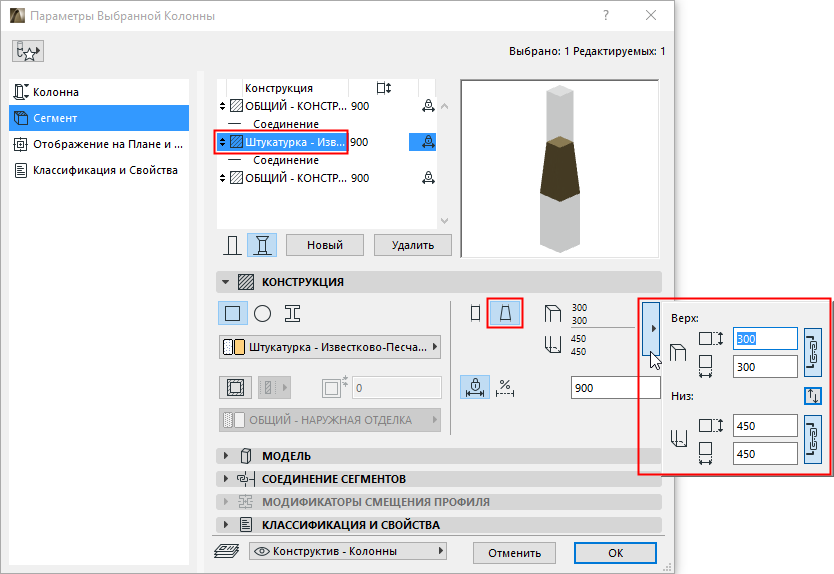The width and height of the screenshot is (834, 574).
Task: Choose the I-beam complex profile shape
Action: point(293,314)
